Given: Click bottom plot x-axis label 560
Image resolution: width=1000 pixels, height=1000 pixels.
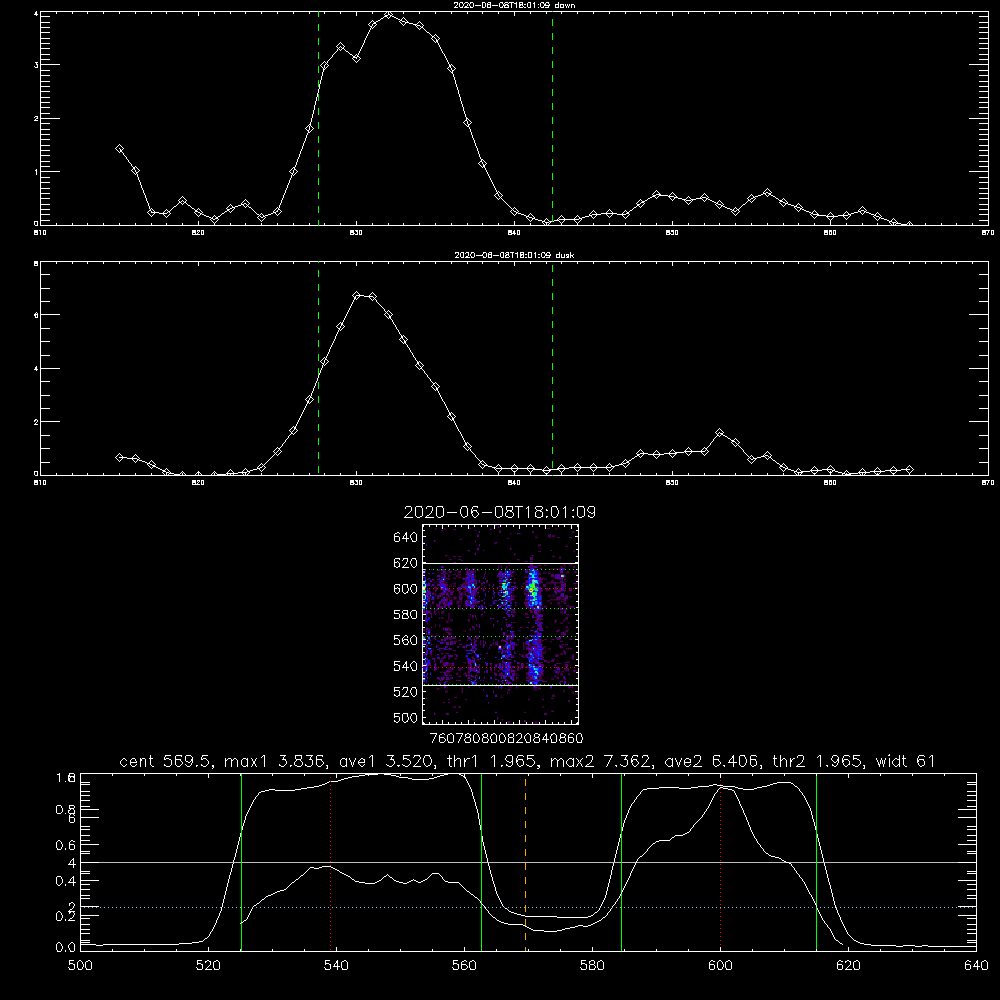Looking at the screenshot, I should tap(464, 966).
